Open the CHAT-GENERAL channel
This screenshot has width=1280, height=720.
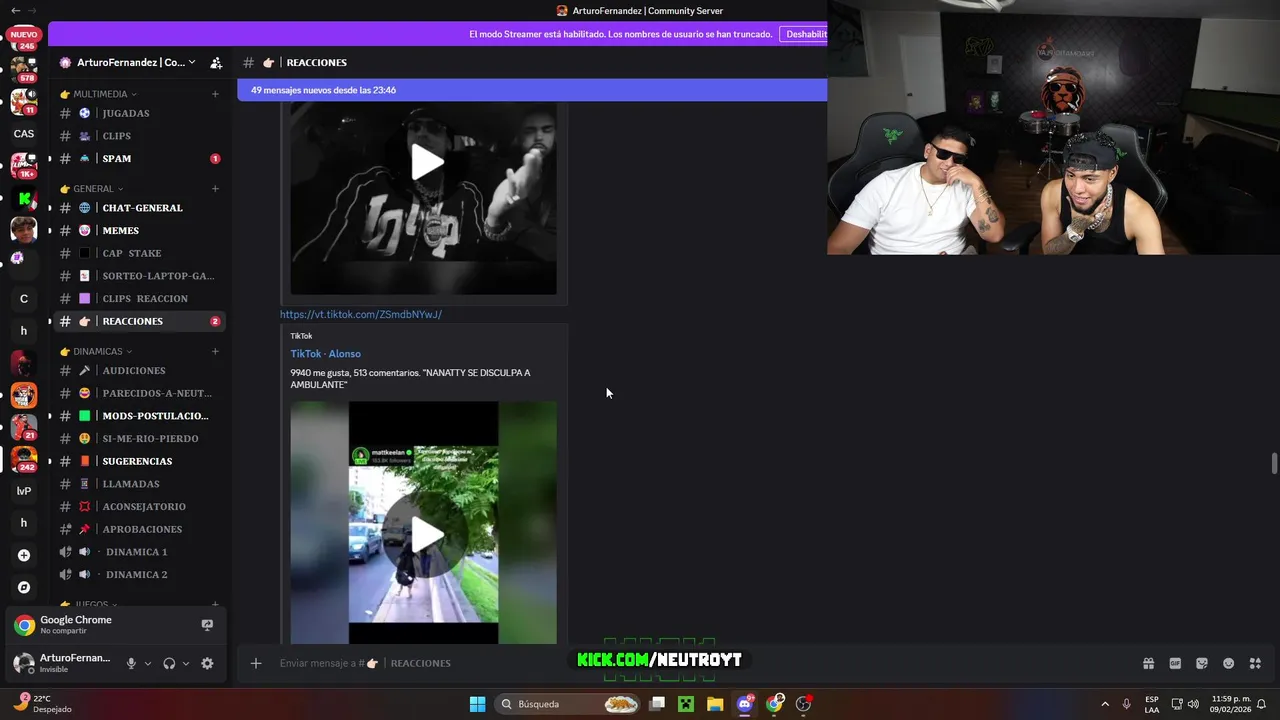(x=139, y=208)
